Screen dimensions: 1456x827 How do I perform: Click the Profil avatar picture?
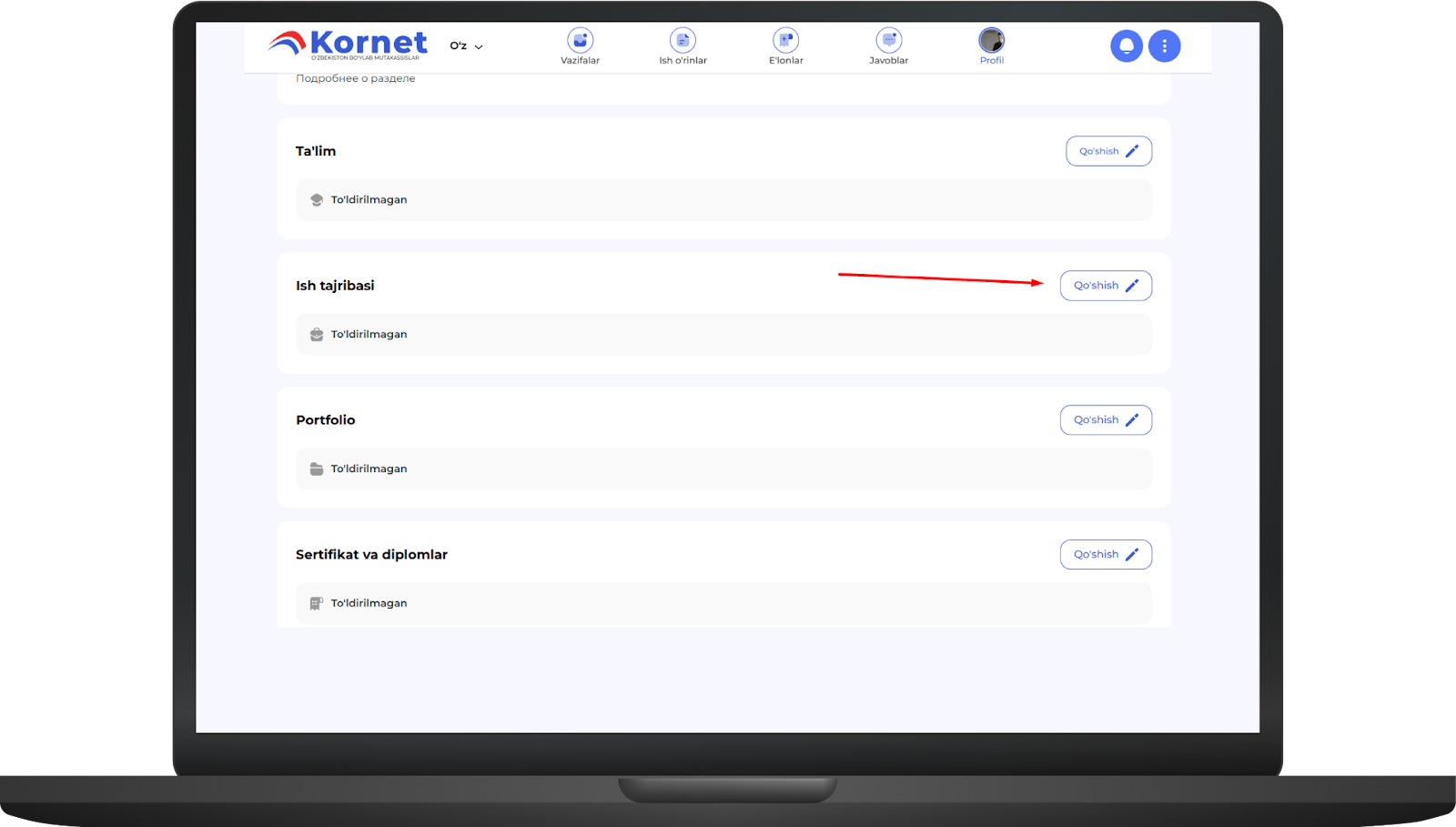pyautogui.click(x=991, y=40)
